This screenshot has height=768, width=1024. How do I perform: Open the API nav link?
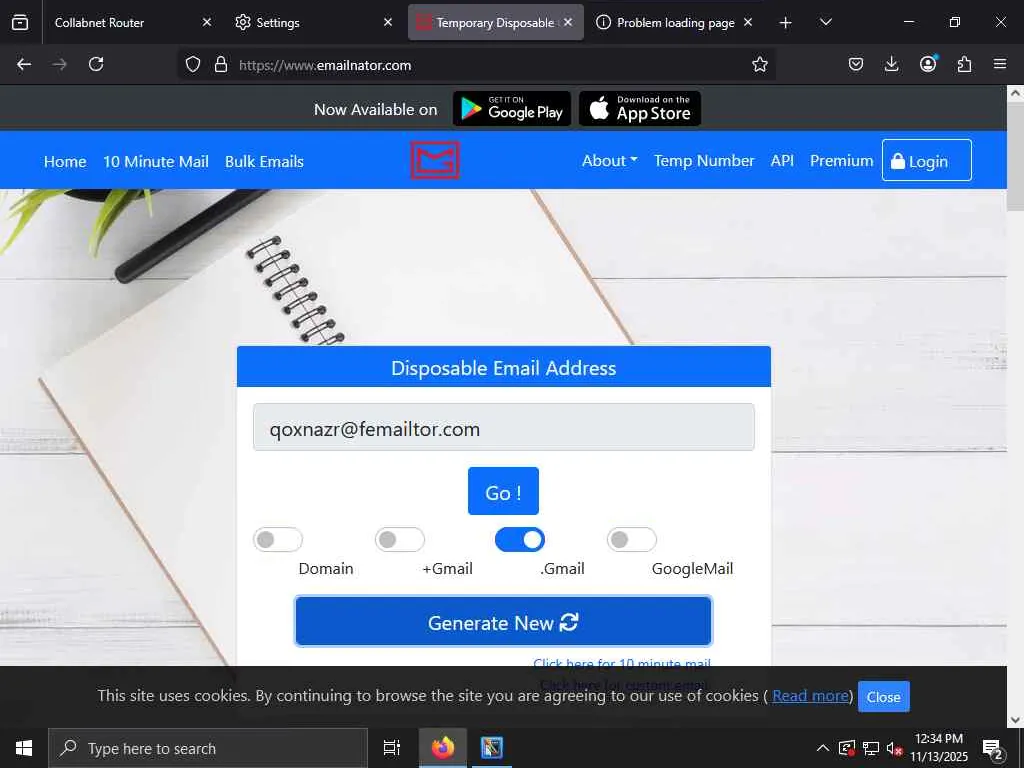click(x=782, y=161)
